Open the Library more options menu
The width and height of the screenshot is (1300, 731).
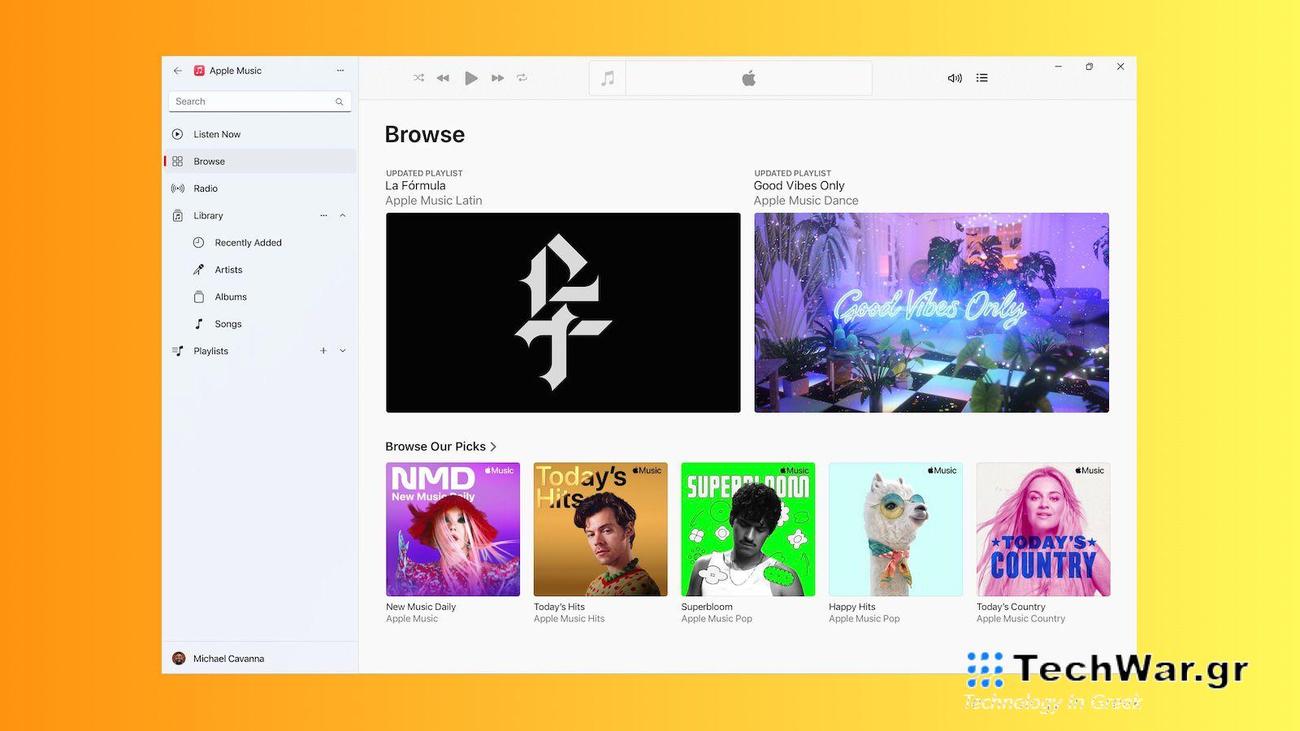point(323,214)
